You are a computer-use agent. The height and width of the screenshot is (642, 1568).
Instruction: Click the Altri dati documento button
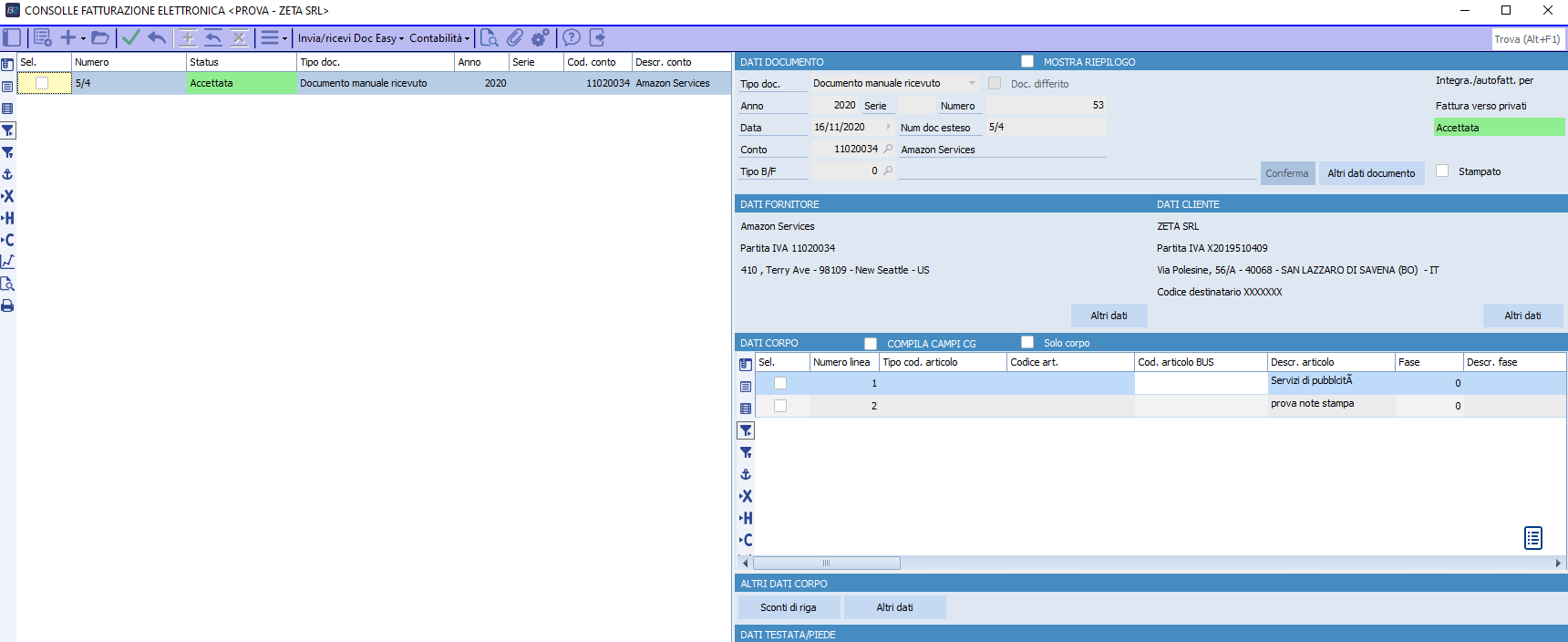tap(1371, 173)
